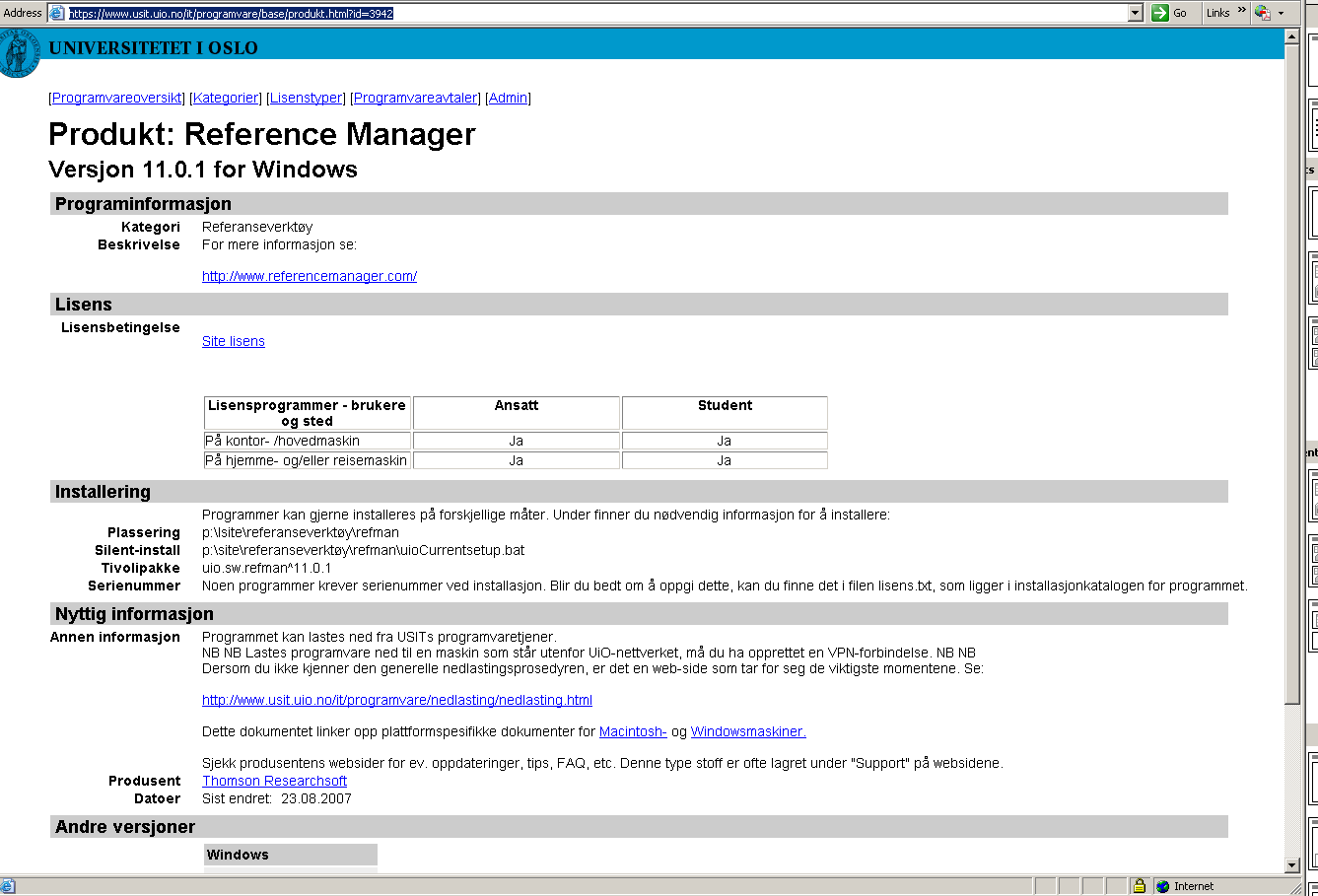The image size is (1318, 896).
Task: Click the UNIVERSITETET I OSLO header title
Action: [153, 47]
